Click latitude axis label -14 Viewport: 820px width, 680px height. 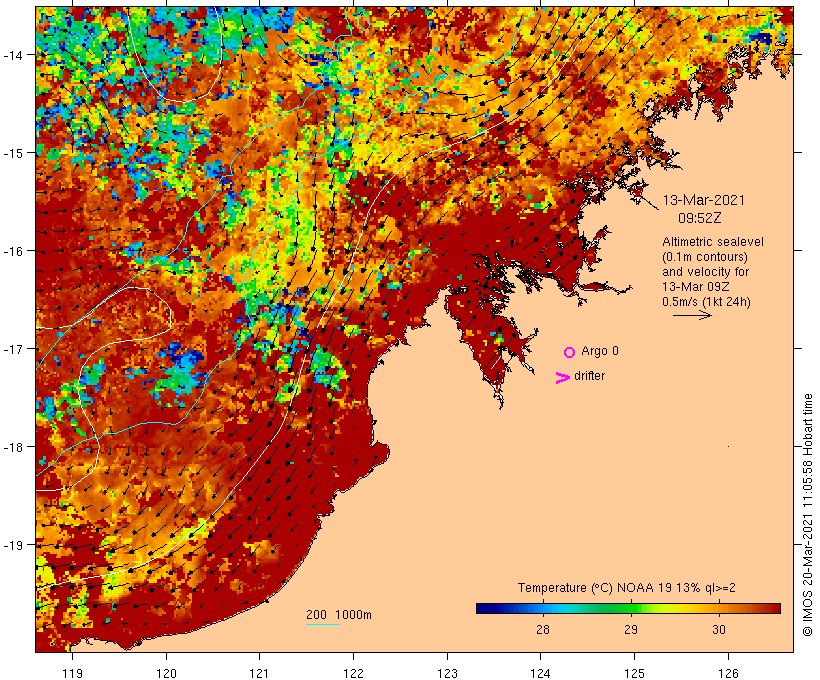click(x=12, y=55)
